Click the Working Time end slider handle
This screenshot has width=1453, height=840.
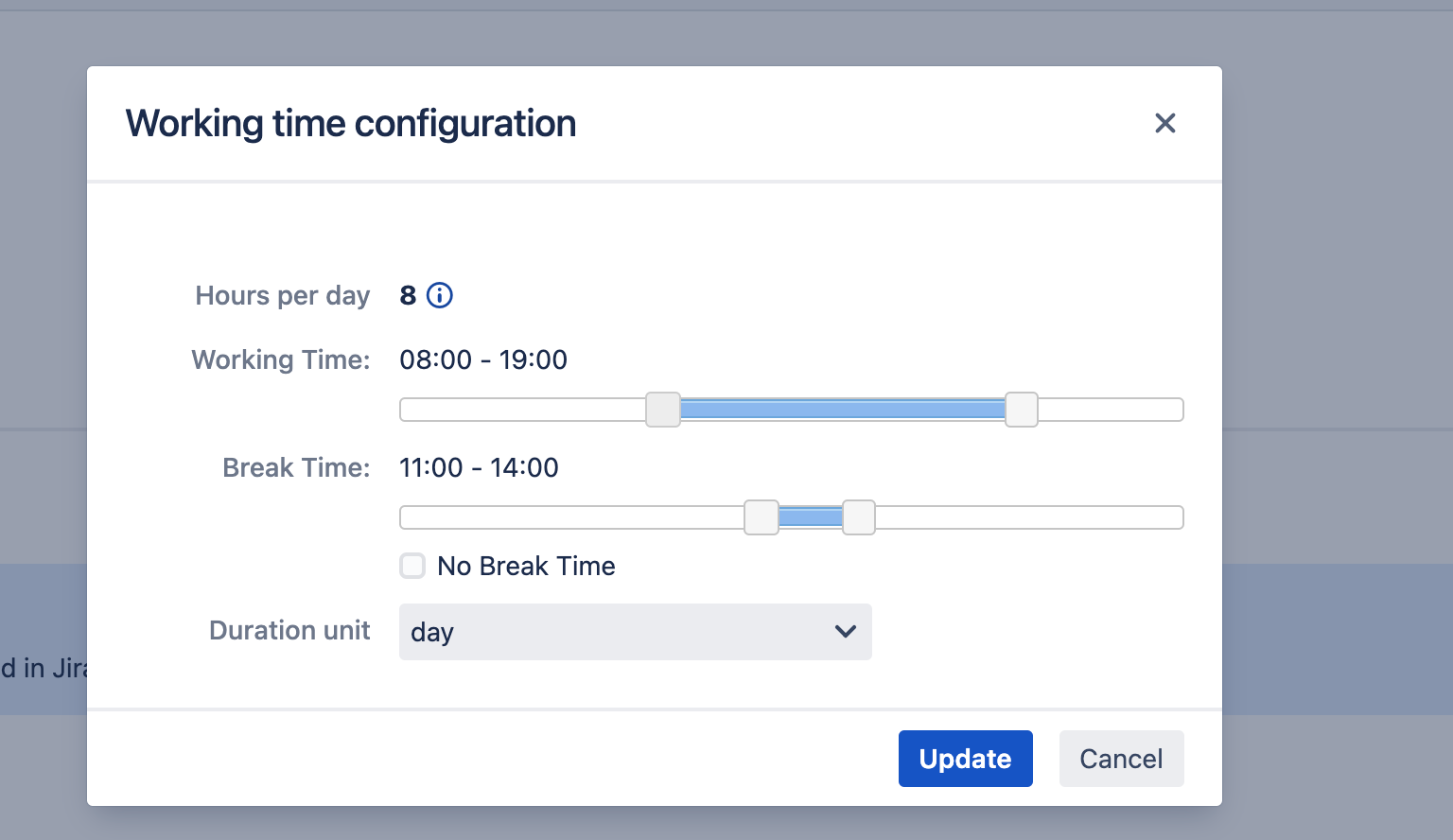coord(1022,410)
